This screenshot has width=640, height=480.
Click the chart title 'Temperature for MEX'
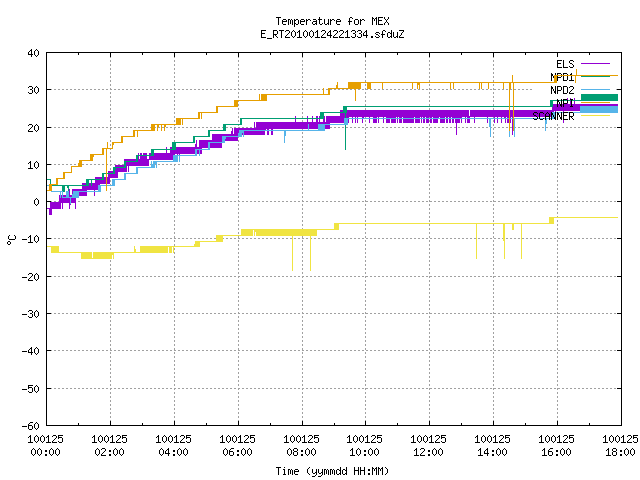(332, 21)
